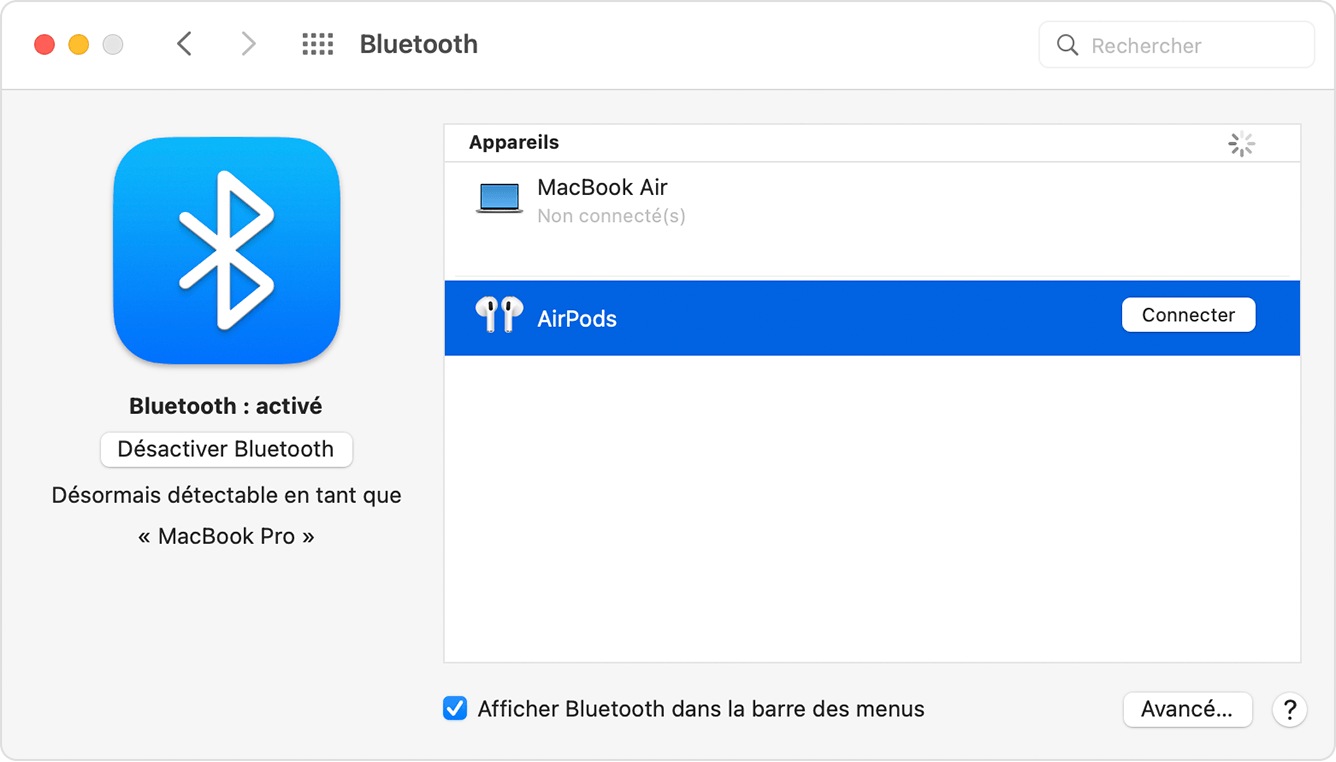1336x762 pixels.
Task: Minimize the window with the yellow button
Action: point(79,44)
